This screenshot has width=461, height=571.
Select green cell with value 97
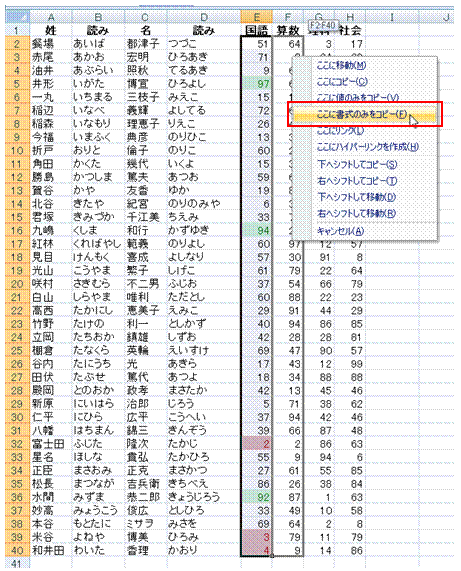pos(256,84)
